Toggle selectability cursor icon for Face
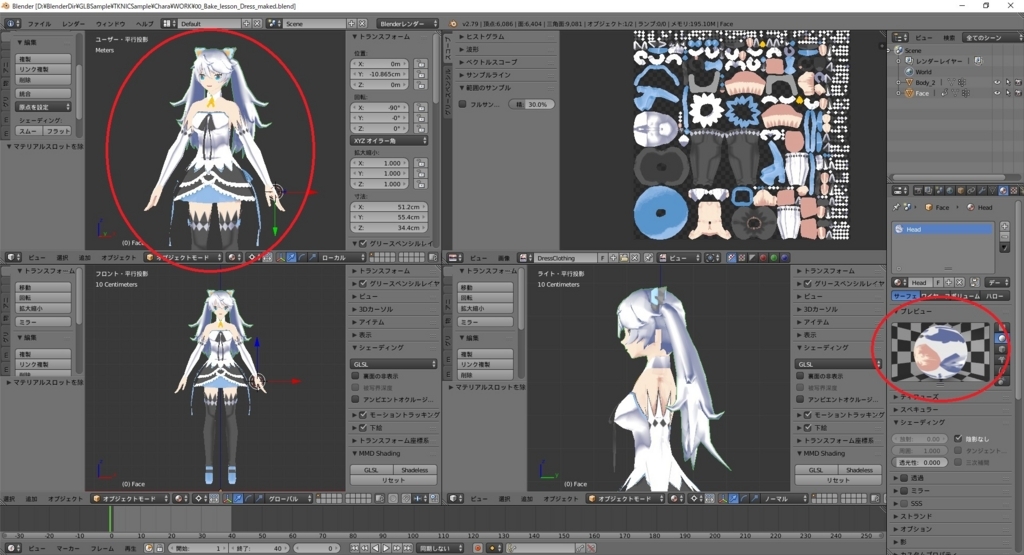This screenshot has width=1024, height=555. click(1008, 93)
